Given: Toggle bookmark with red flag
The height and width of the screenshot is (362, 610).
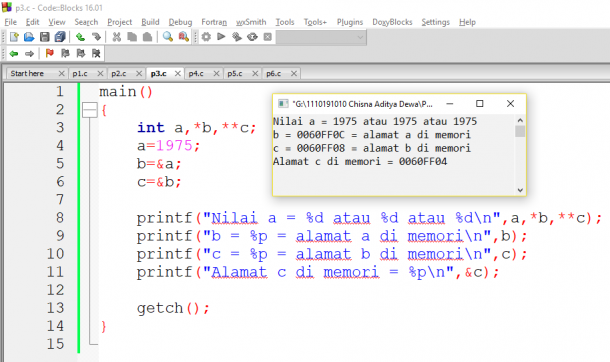Looking at the screenshot, I should click(49, 53).
